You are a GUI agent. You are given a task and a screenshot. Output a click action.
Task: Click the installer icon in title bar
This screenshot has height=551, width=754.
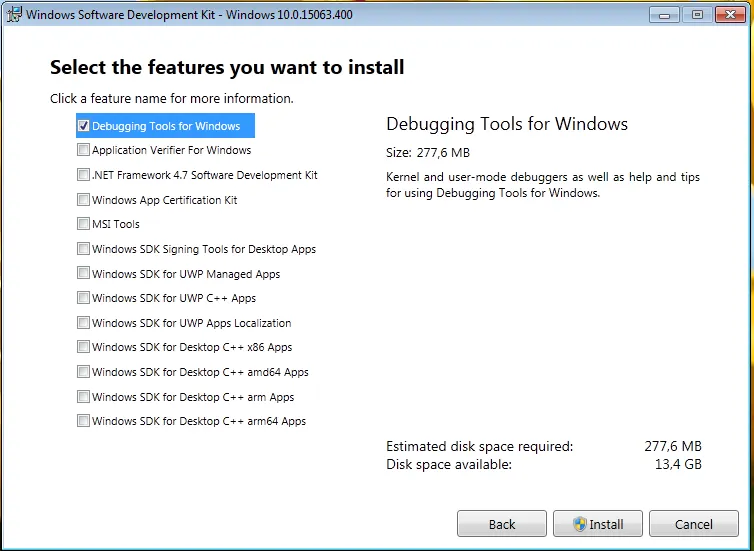click(13, 14)
